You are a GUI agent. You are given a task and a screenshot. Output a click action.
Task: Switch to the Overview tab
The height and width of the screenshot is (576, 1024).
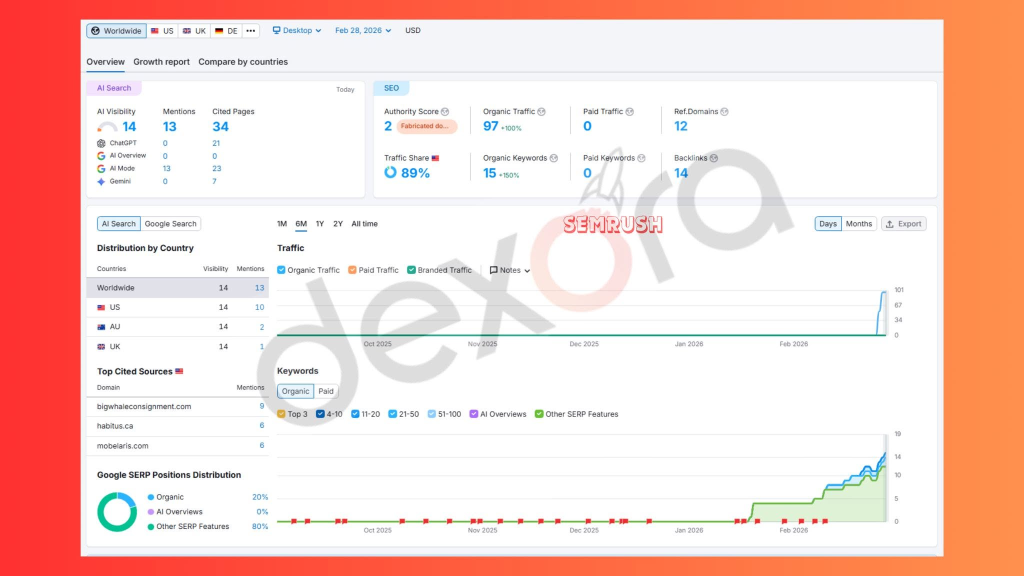pyautogui.click(x=105, y=62)
